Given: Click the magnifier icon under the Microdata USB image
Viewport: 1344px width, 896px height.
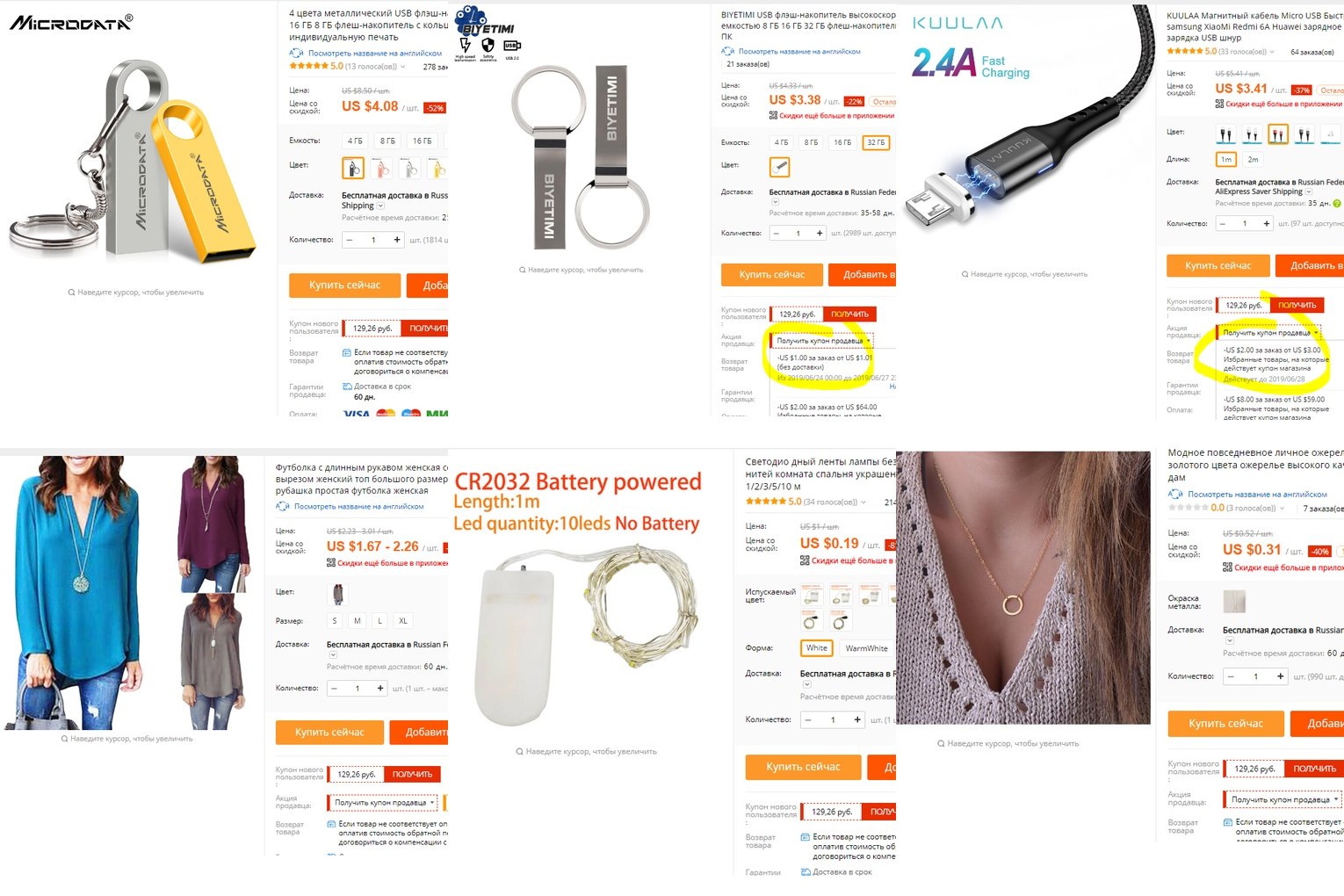Looking at the screenshot, I should (71, 293).
